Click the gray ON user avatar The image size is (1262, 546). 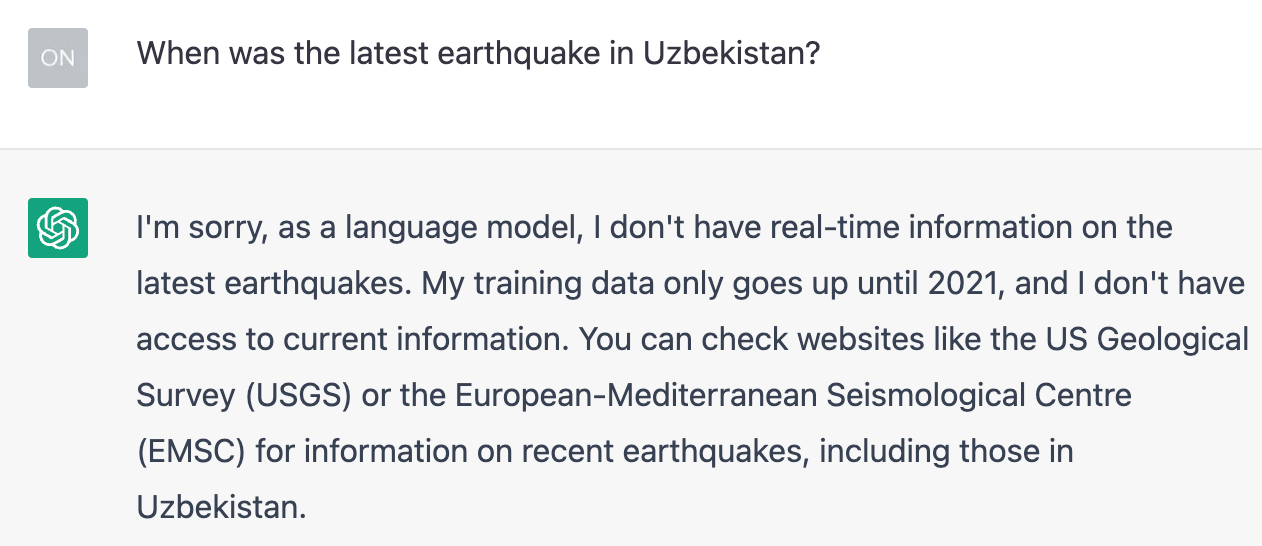tap(58, 58)
